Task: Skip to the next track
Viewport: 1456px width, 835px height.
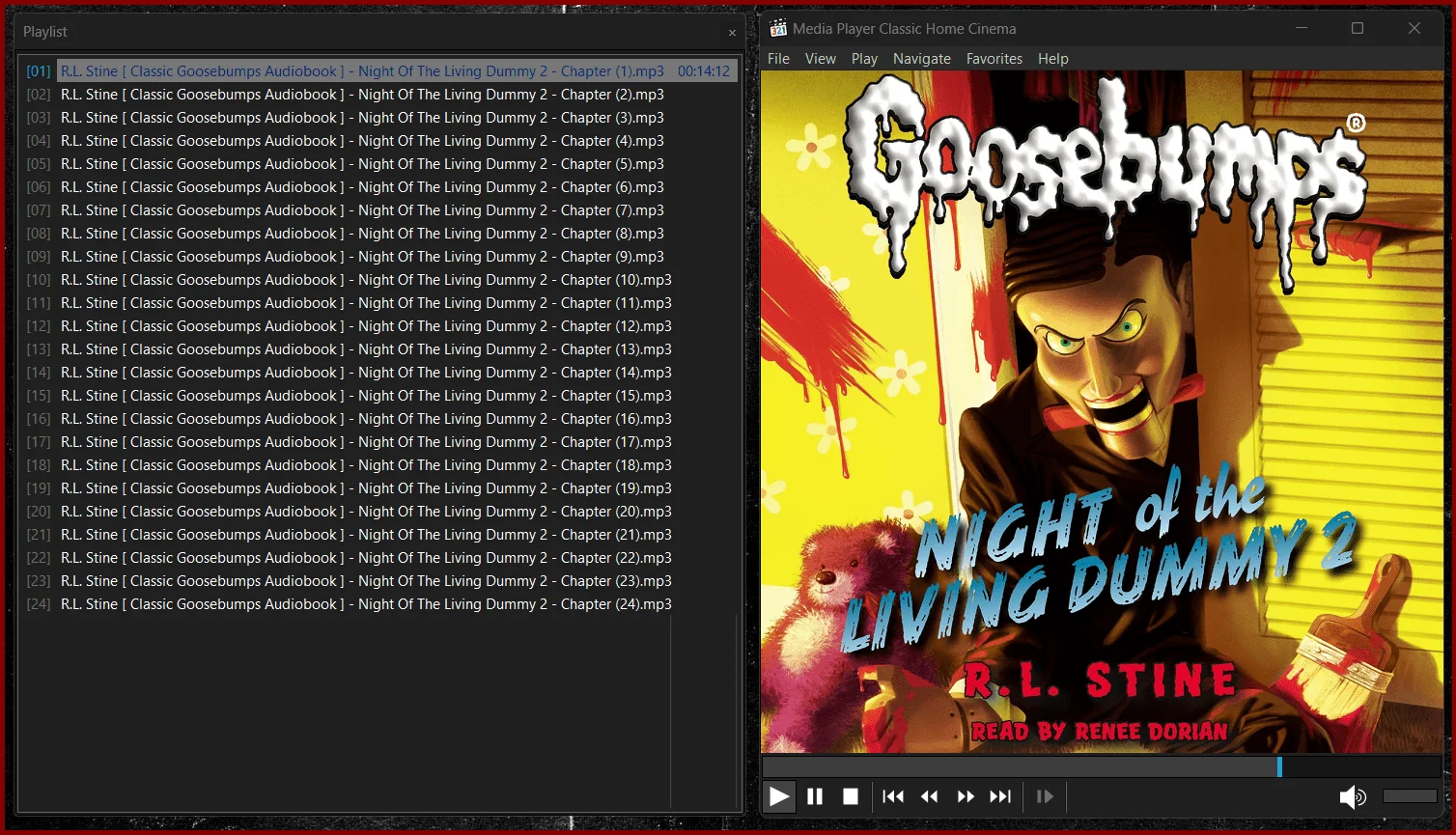Action: 1001,796
